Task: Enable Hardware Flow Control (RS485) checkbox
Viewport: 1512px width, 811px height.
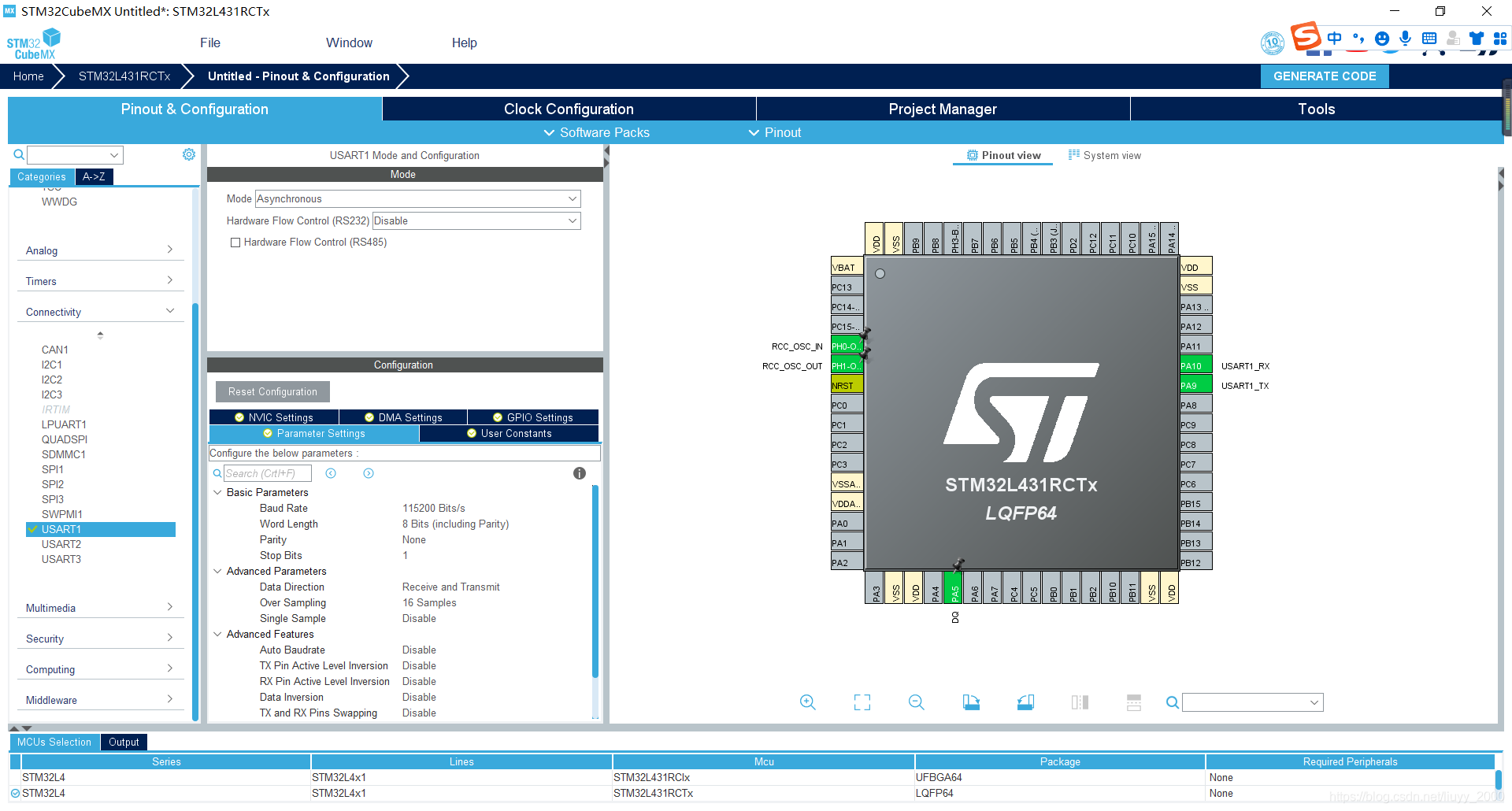Action: coord(235,243)
